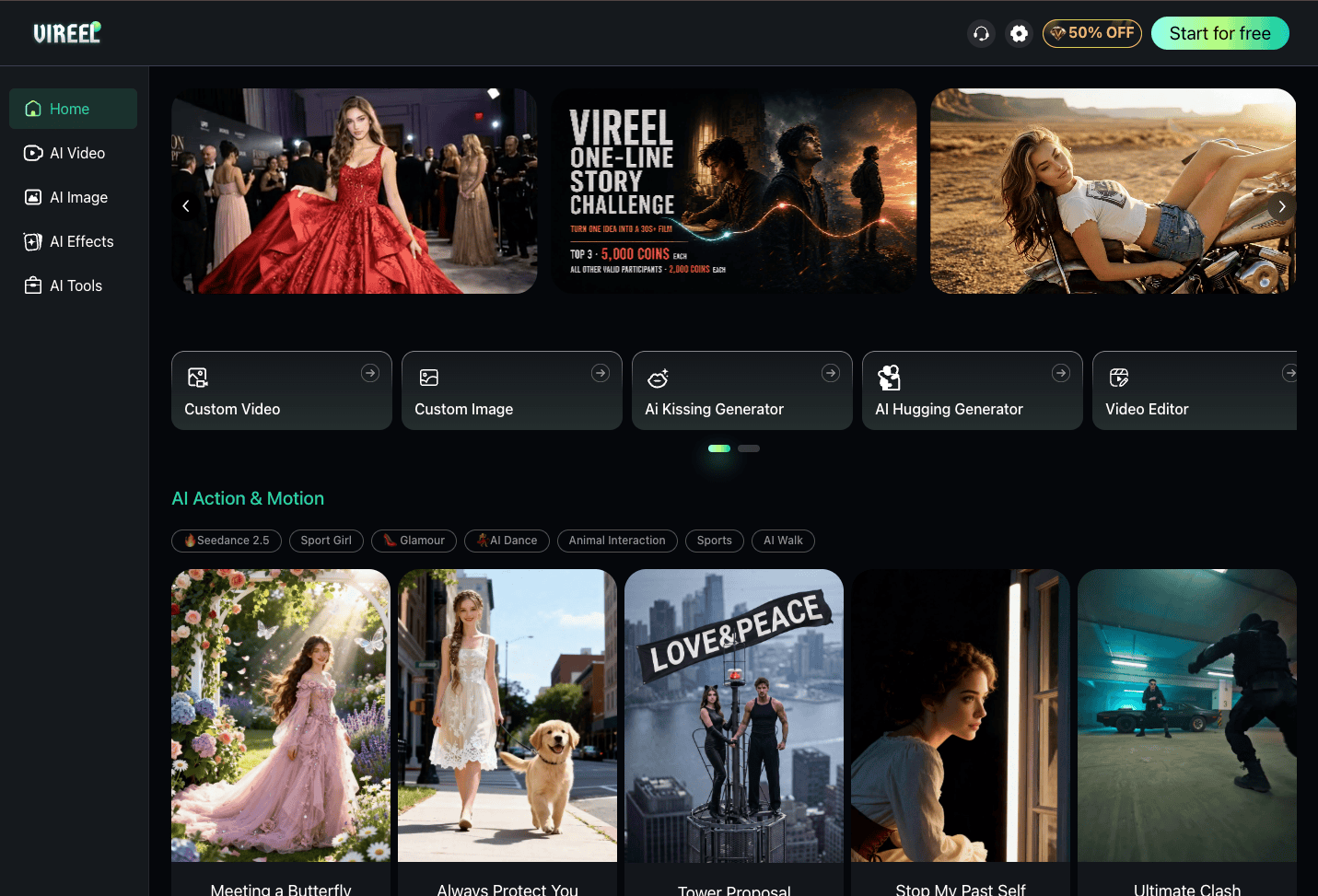Open the Video Editor tool
This screenshot has height=896, width=1318.
(x=1195, y=390)
